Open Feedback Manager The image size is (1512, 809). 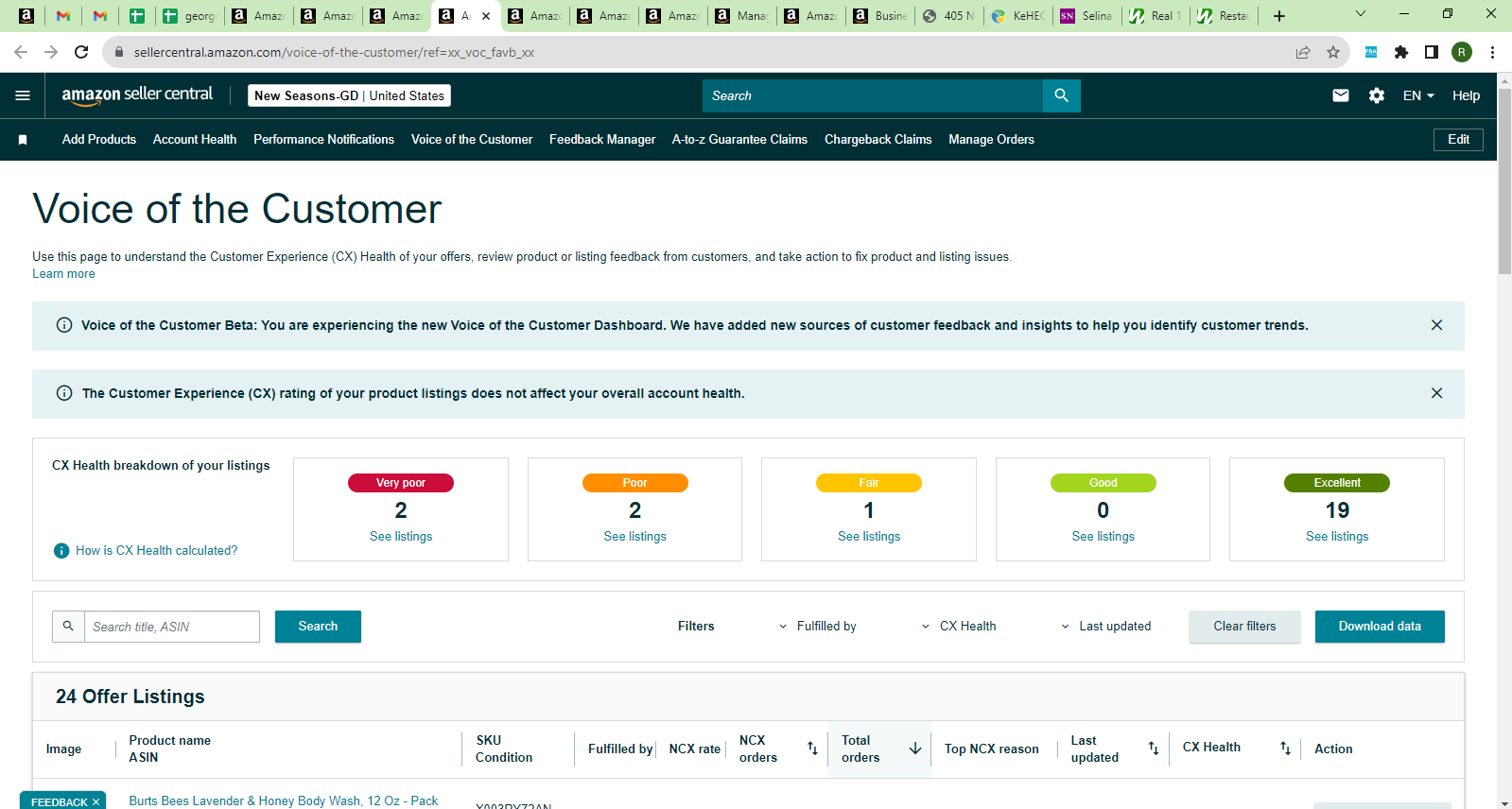click(602, 140)
